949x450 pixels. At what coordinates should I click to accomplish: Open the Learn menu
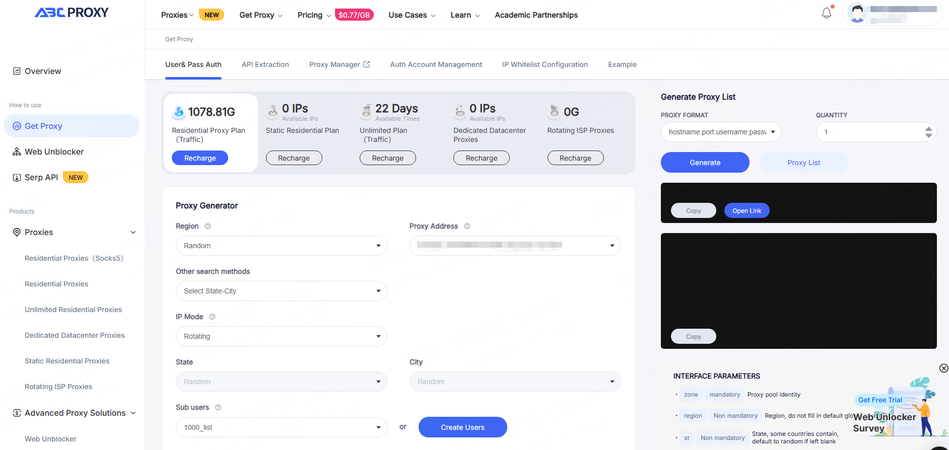point(465,15)
